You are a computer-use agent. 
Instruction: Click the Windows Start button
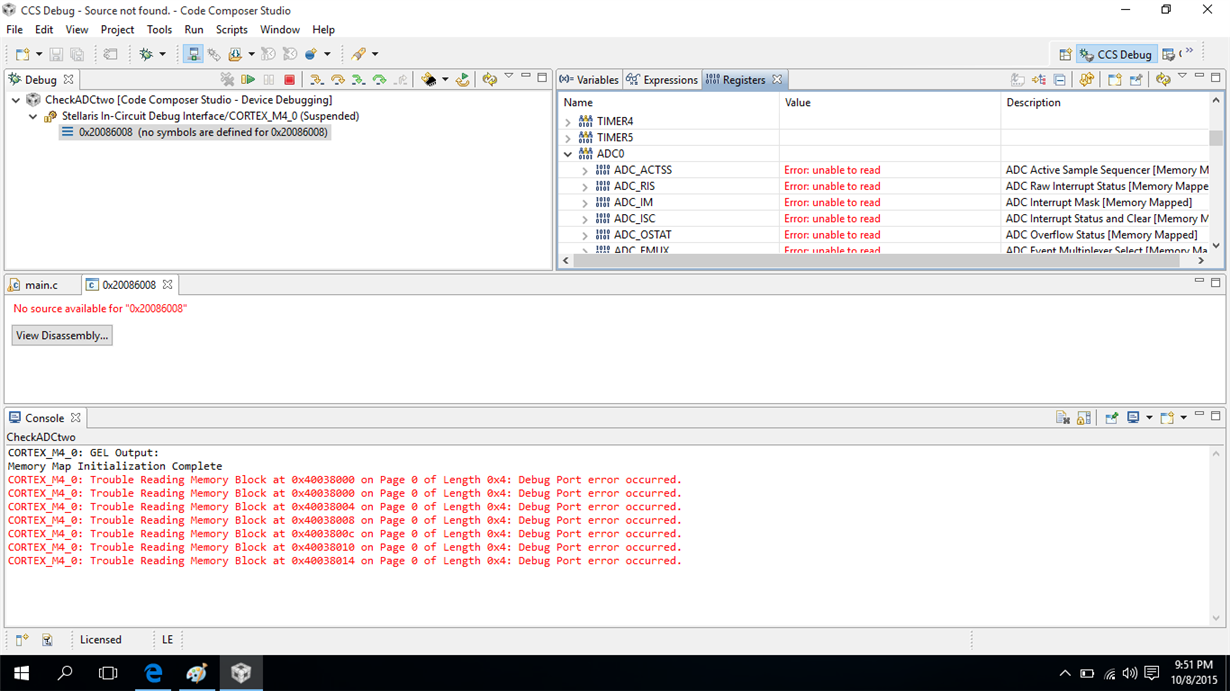click(x=21, y=673)
